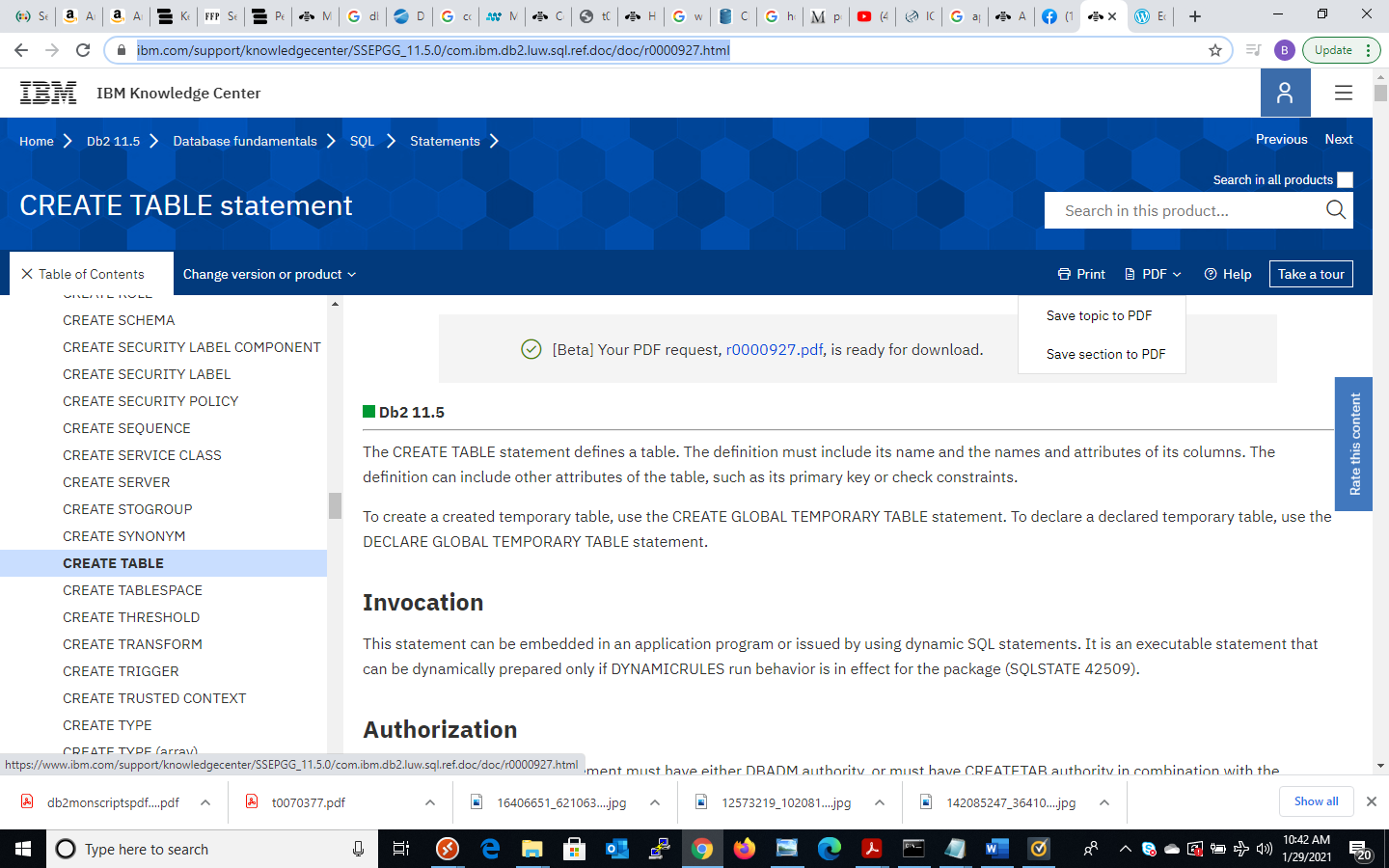Viewport: 1389px width, 868px height.
Task: Collapse the PDF dropdown menu
Action: pos(1153,274)
